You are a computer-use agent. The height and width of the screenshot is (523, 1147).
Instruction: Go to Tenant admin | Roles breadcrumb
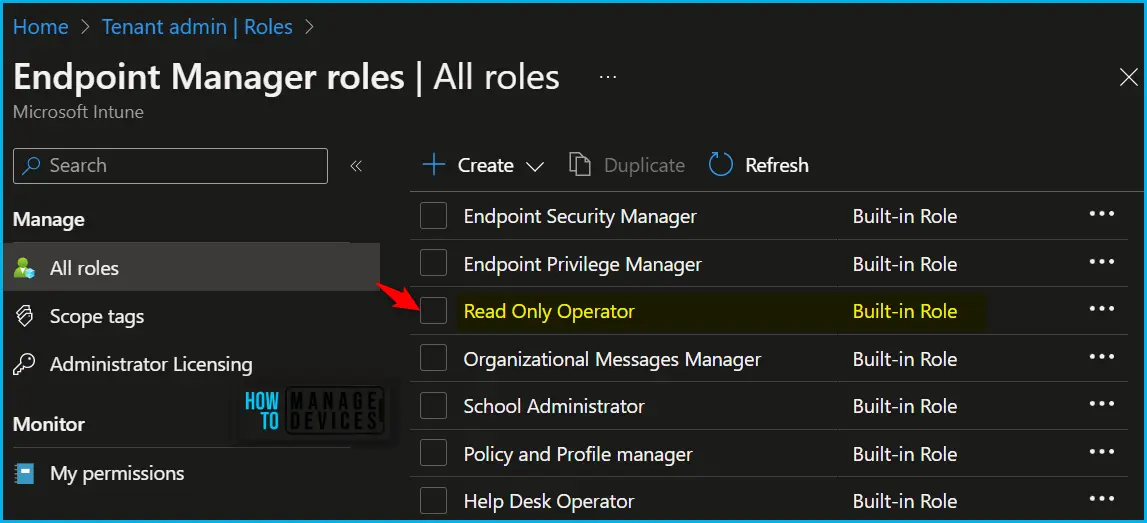pos(198,27)
